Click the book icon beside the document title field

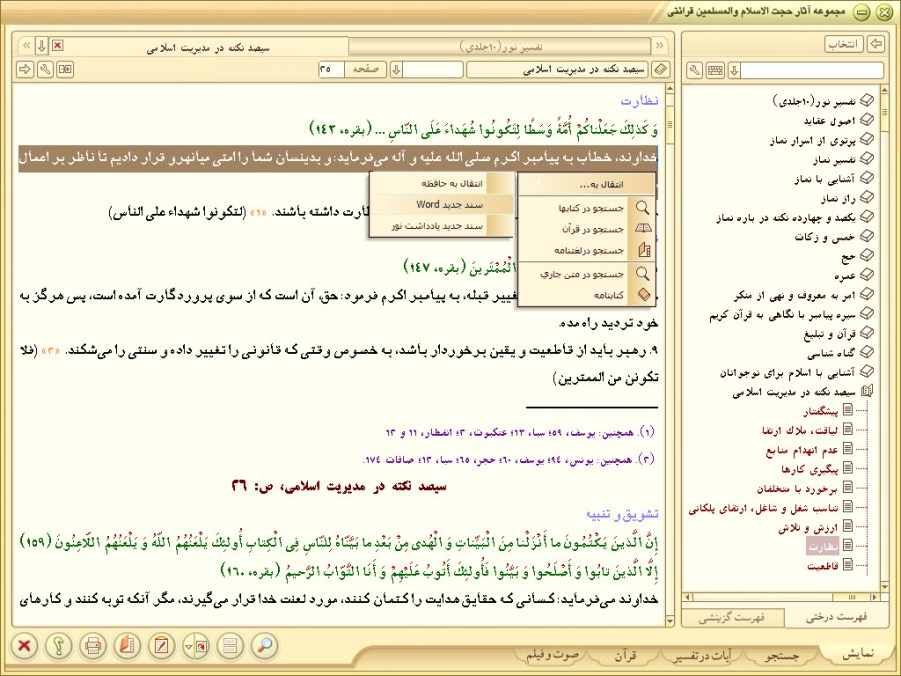pyautogui.click(x=661, y=70)
